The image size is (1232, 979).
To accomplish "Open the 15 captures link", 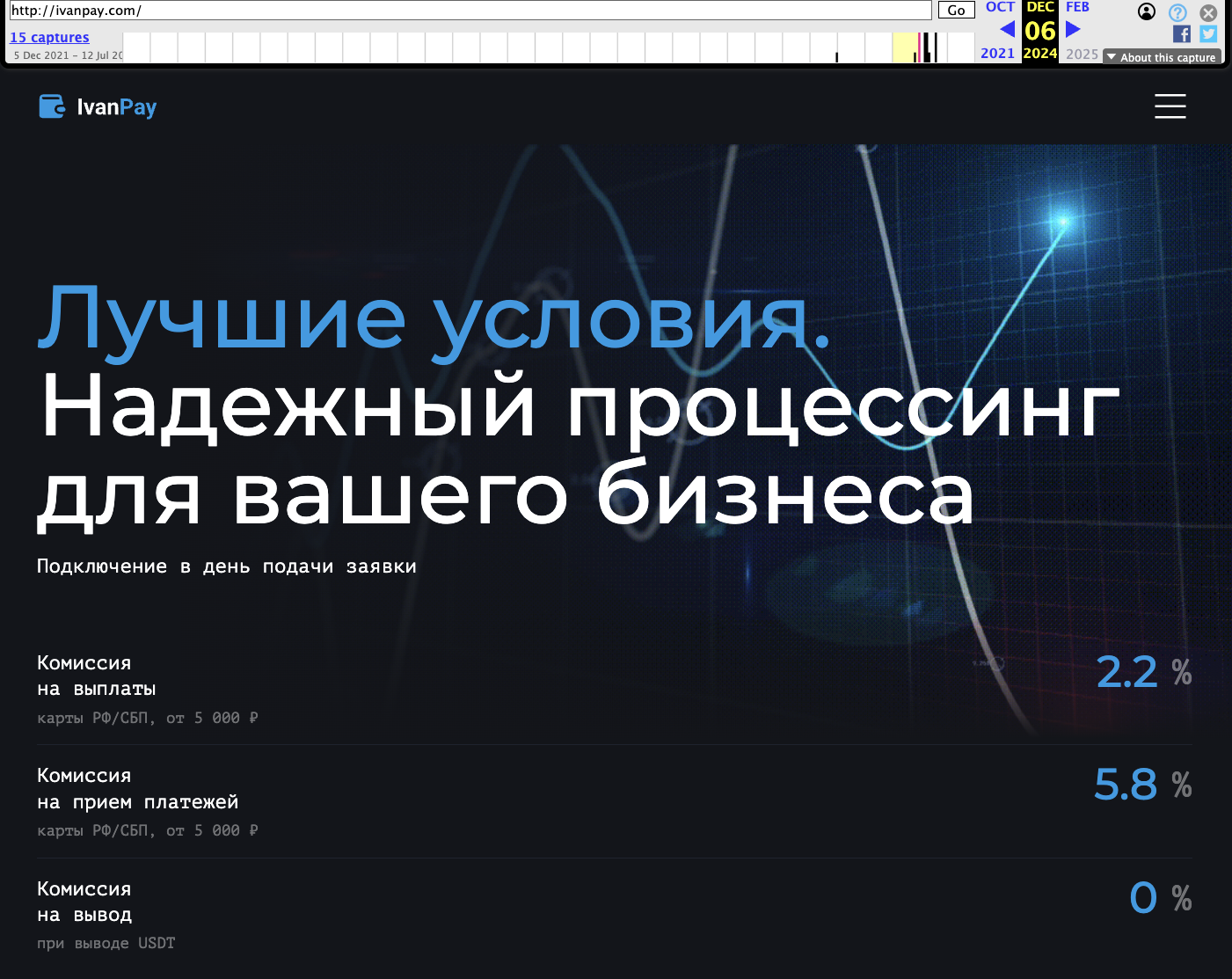I will point(49,37).
